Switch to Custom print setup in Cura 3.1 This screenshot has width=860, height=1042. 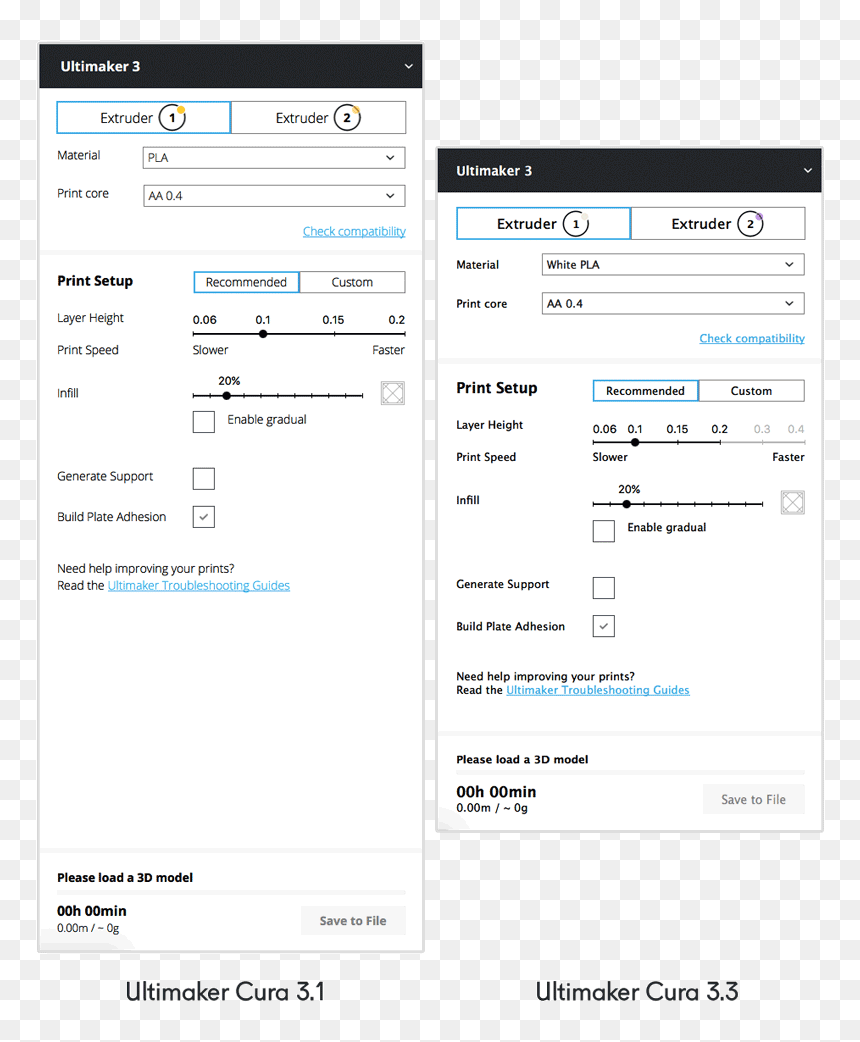point(352,282)
